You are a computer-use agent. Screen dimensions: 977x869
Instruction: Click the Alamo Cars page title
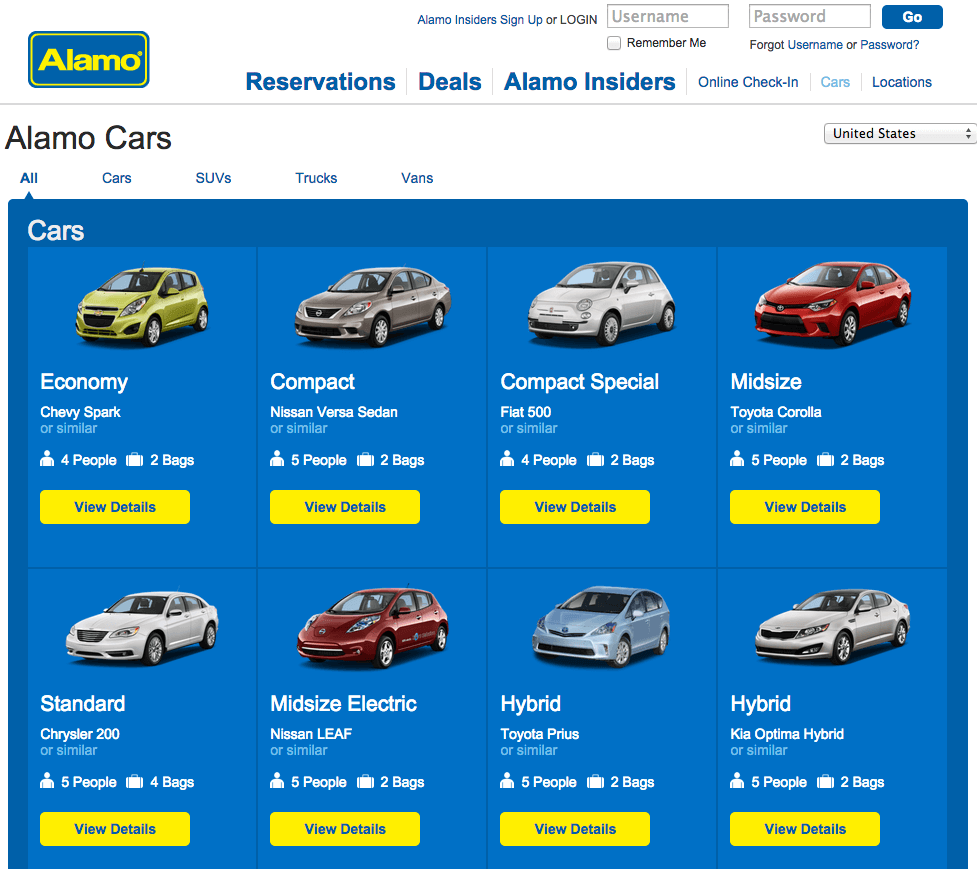pos(88,138)
